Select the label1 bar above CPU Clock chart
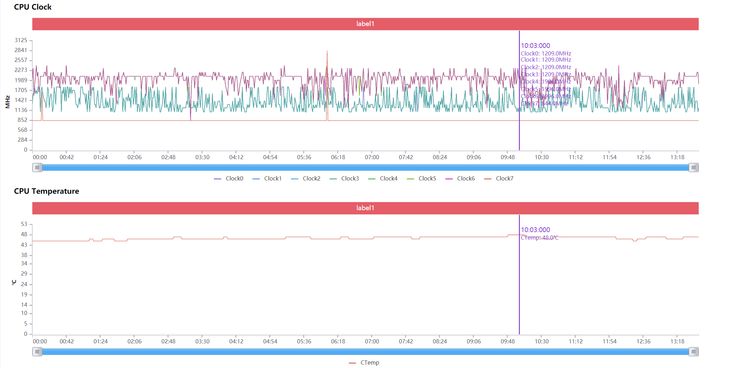This screenshot has width=730, height=368. (x=365, y=24)
